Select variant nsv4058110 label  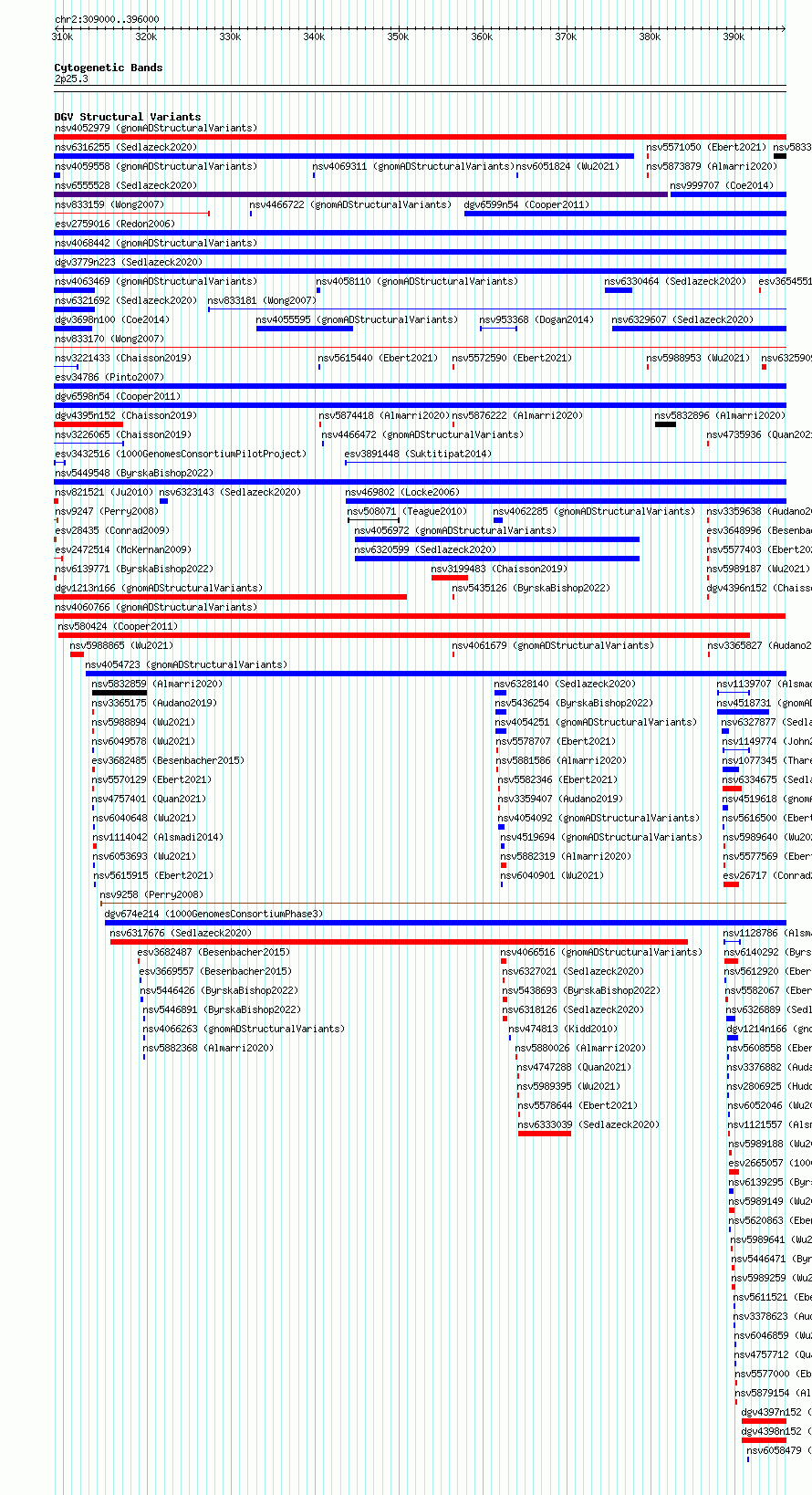pyautogui.click(x=417, y=281)
